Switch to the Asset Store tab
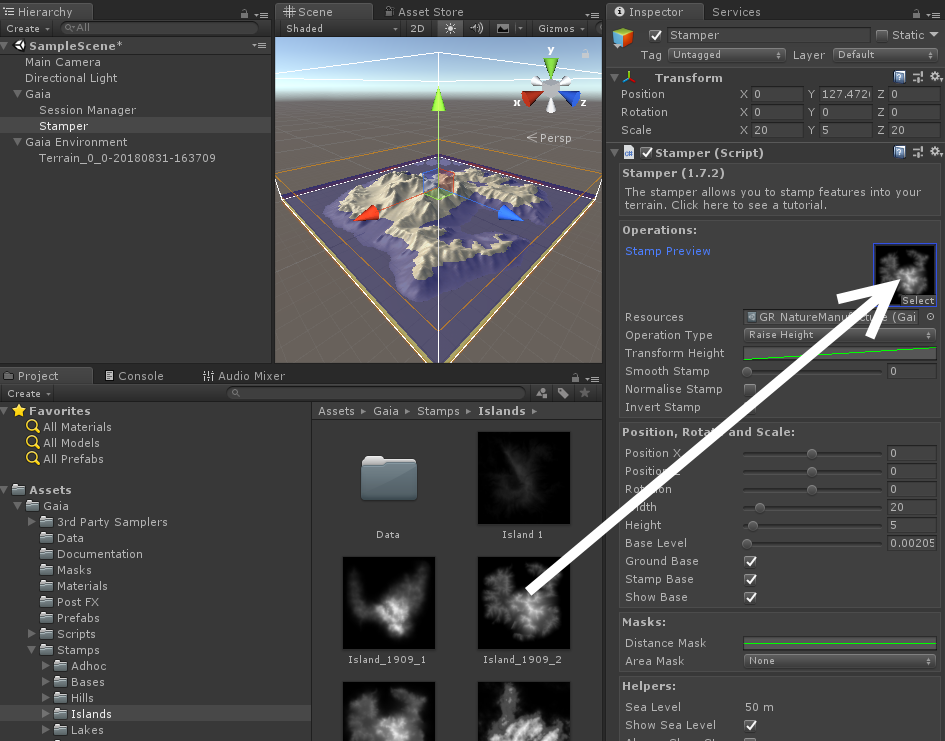This screenshot has width=945, height=741. coord(430,12)
